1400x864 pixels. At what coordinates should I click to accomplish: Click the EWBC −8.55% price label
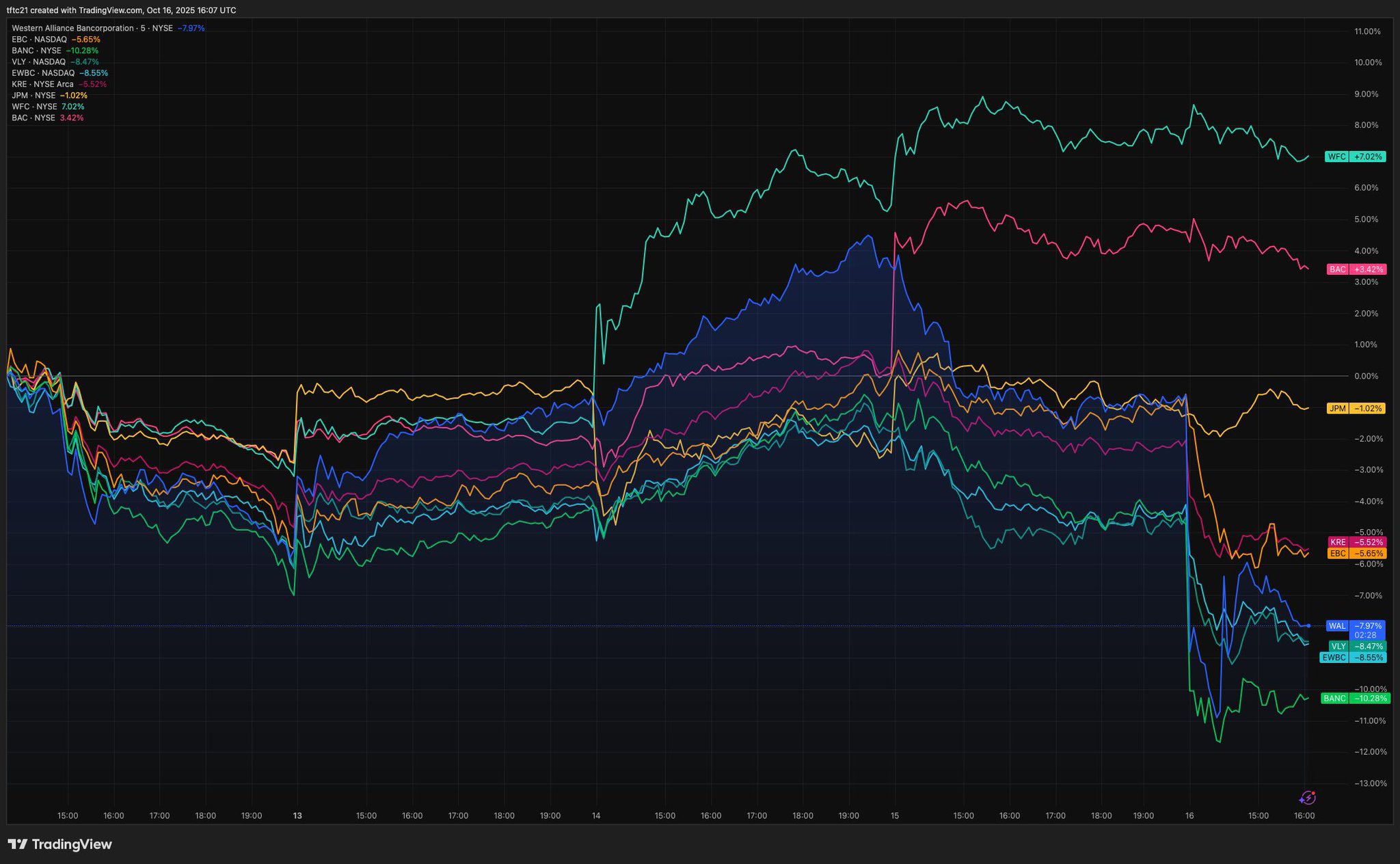1353,658
